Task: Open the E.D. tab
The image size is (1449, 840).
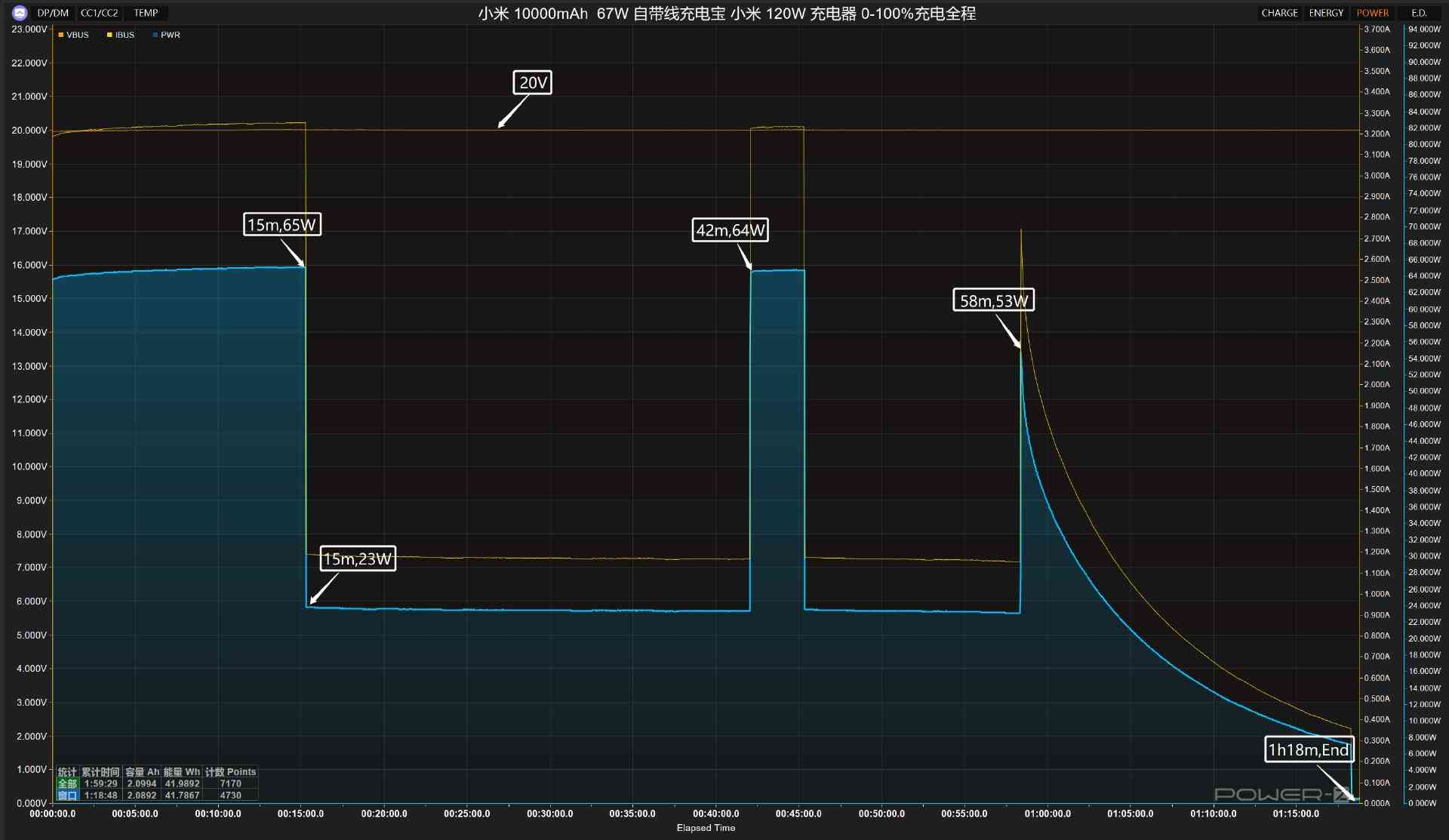Action: click(1419, 13)
